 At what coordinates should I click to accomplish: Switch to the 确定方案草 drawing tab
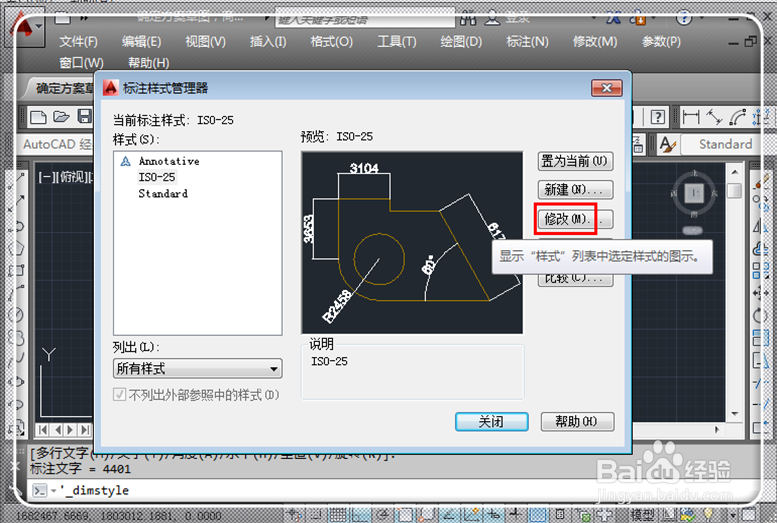point(61,88)
